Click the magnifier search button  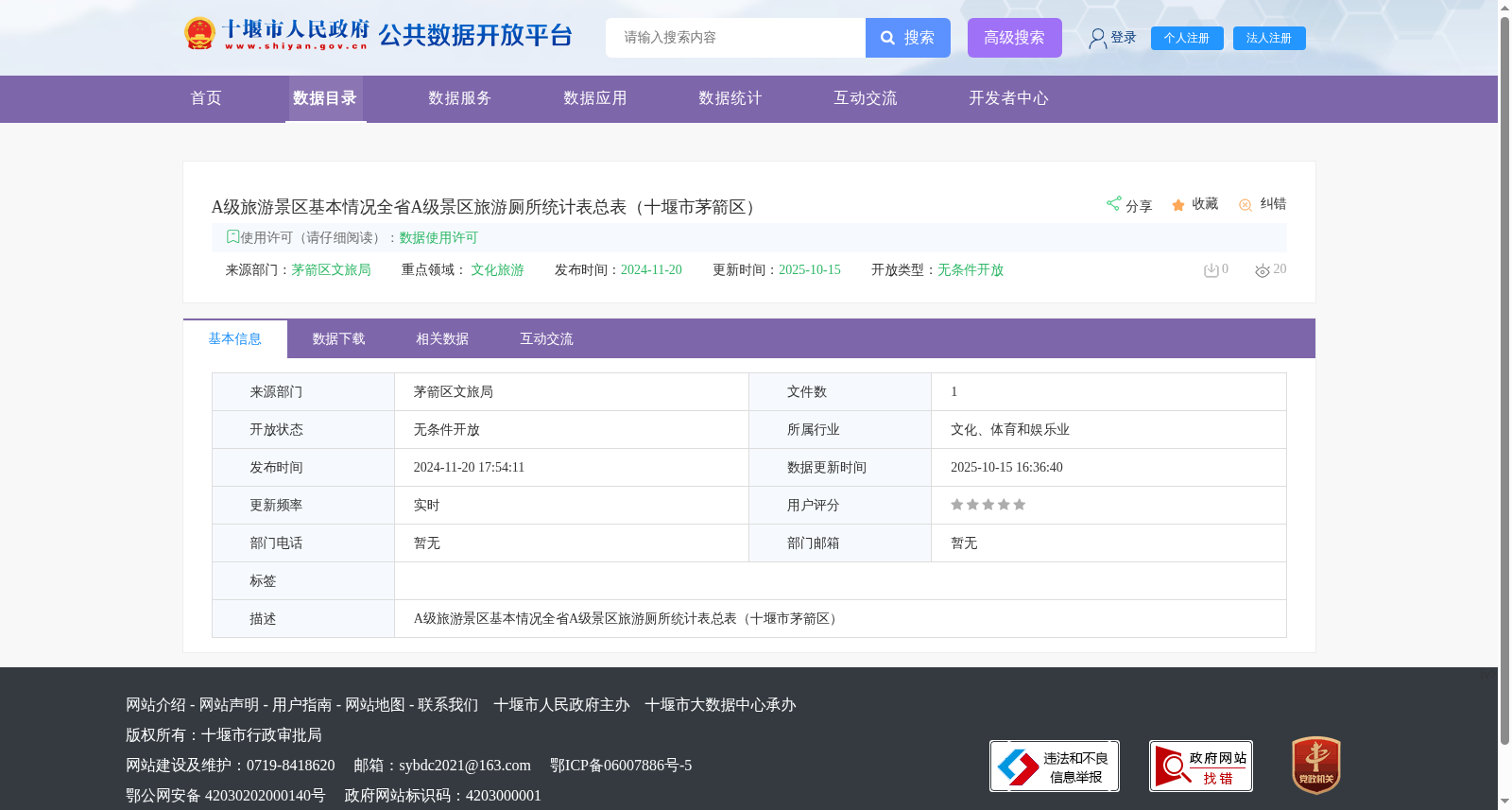(907, 38)
